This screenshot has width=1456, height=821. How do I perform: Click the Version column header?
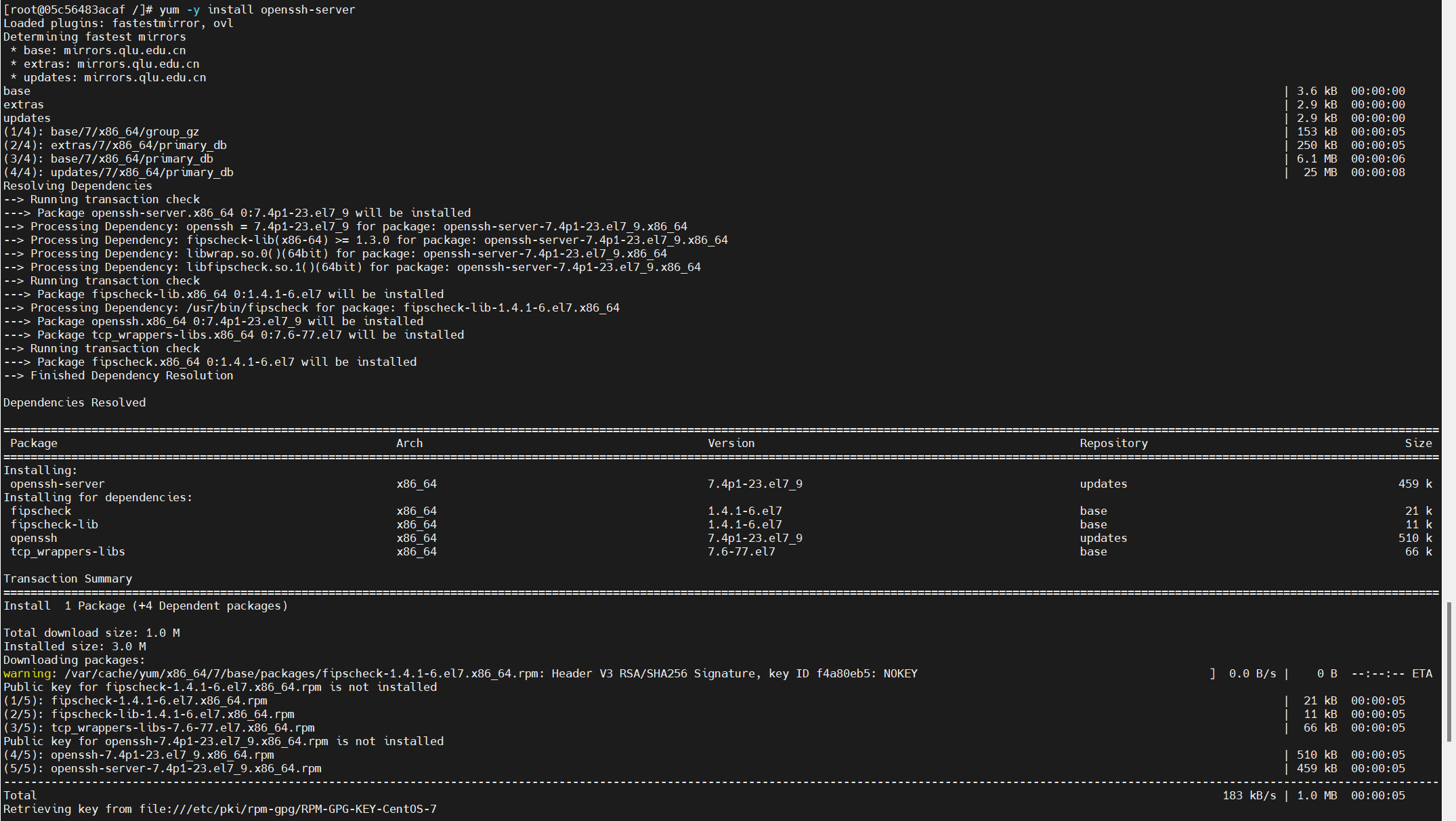pos(731,443)
